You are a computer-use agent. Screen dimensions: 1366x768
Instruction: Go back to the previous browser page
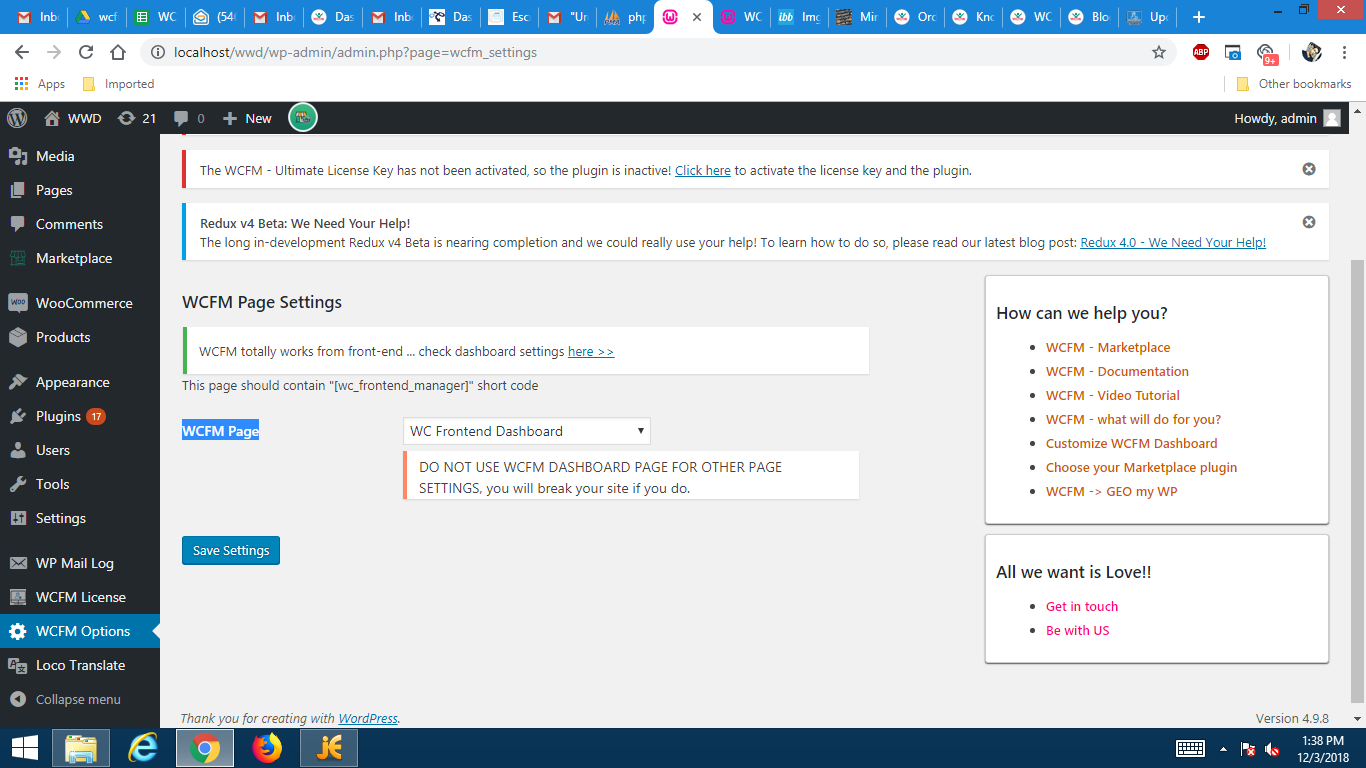pyautogui.click(x=22, y=52)
